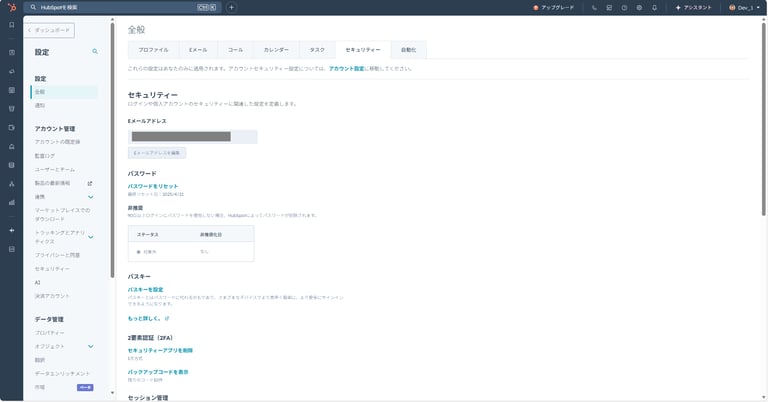768x402 pixels.
Task: Open アカウントの既定値 in sidebar
Action: pos(57,142)
